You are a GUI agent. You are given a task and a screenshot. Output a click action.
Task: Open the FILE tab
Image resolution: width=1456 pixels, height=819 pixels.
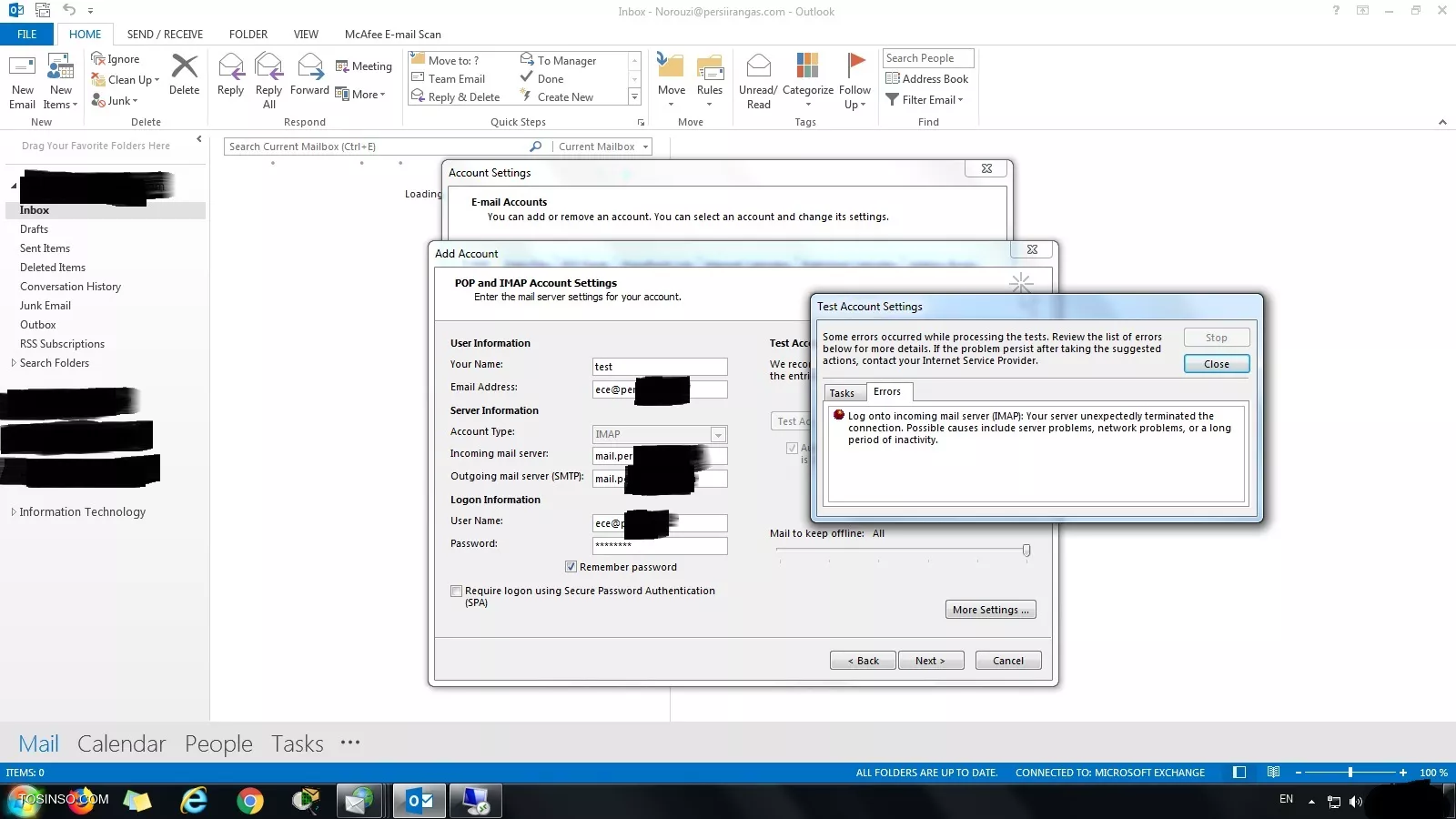pos(27,35)
